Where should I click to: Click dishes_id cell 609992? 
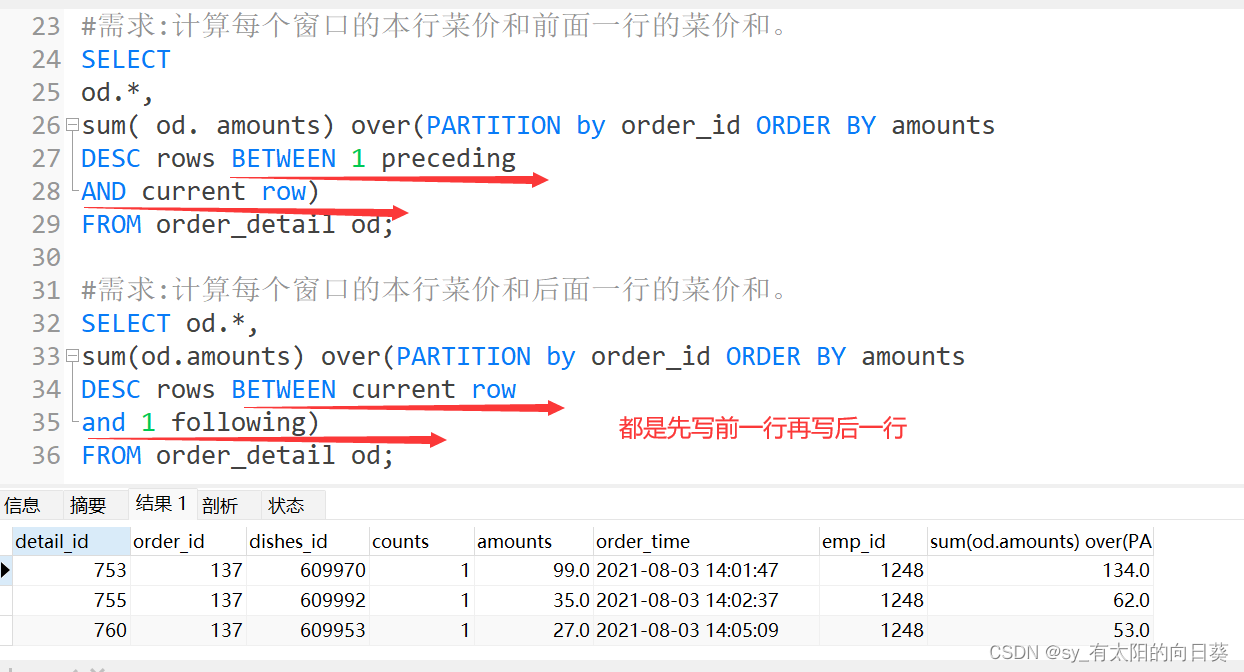(308, 600)
